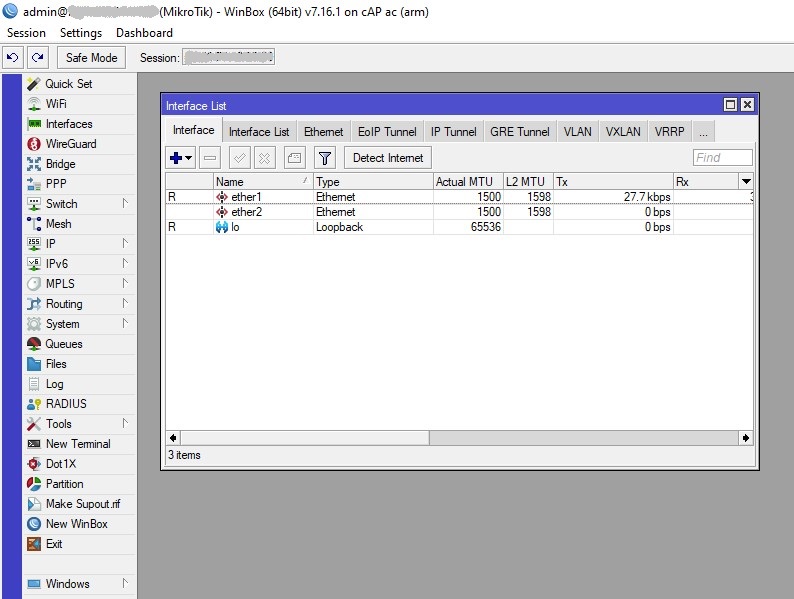Switch to the VXLAN tab
The image size is (794, 599).
pyautogui.click(x=623, y=132)
